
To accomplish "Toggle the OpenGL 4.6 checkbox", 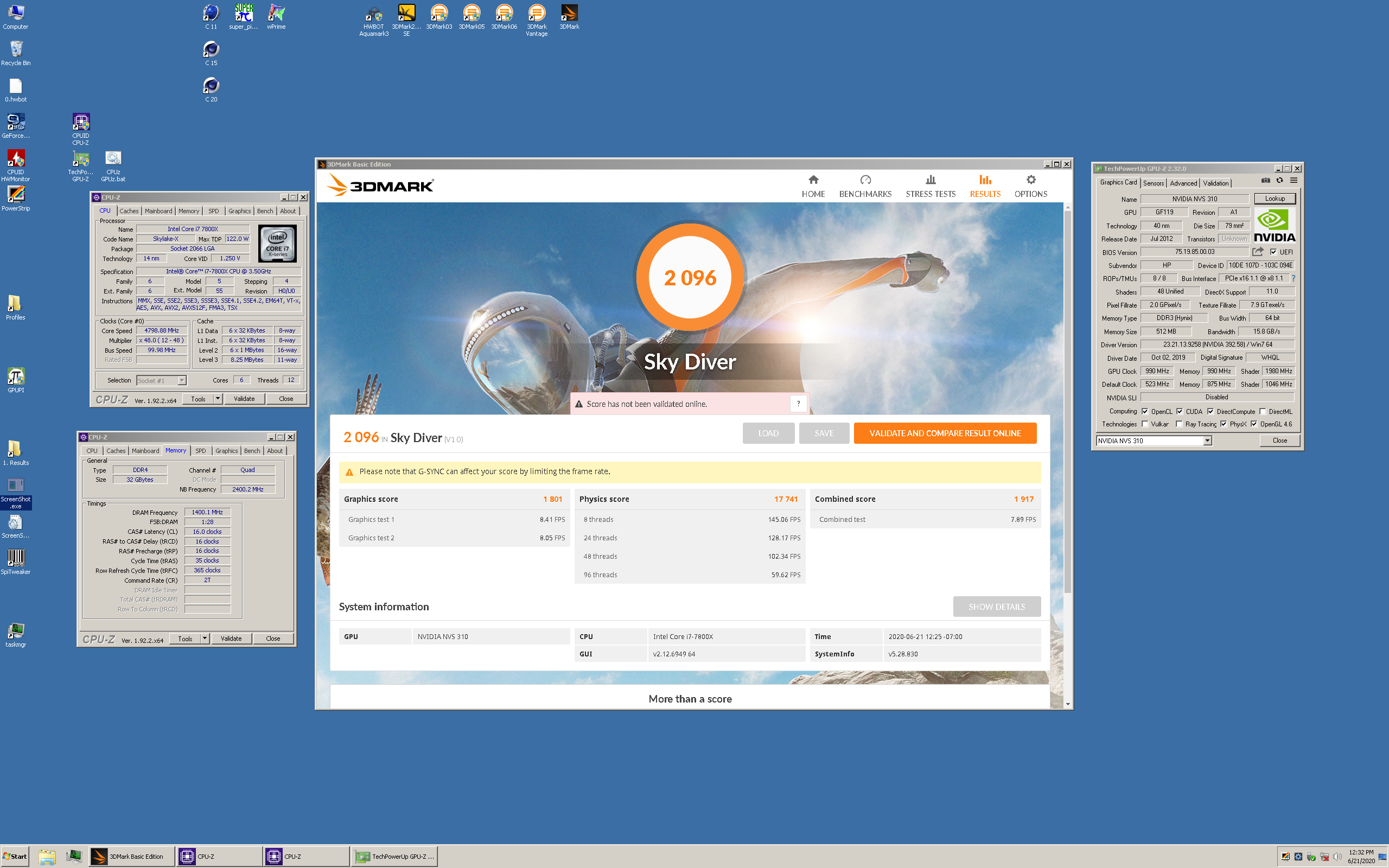I will pyautogui.click(x=1253, y=424).
